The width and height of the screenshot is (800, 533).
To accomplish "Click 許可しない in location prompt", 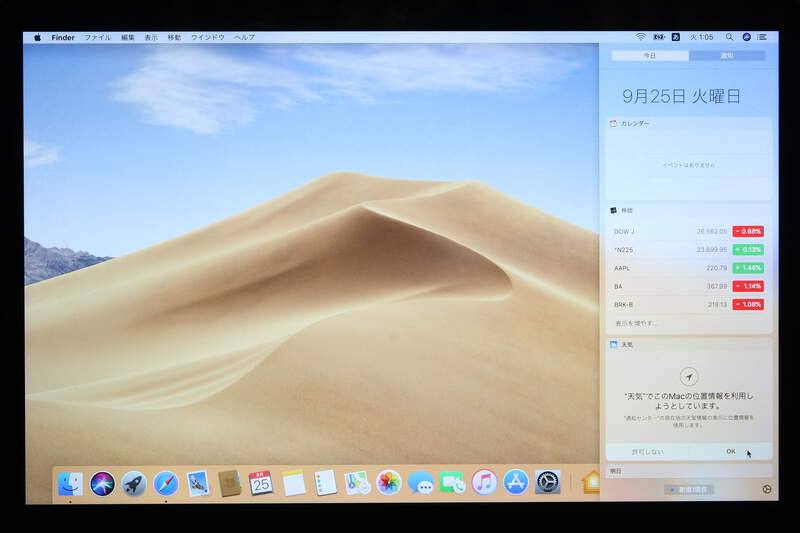I will (x=647, y=451).
